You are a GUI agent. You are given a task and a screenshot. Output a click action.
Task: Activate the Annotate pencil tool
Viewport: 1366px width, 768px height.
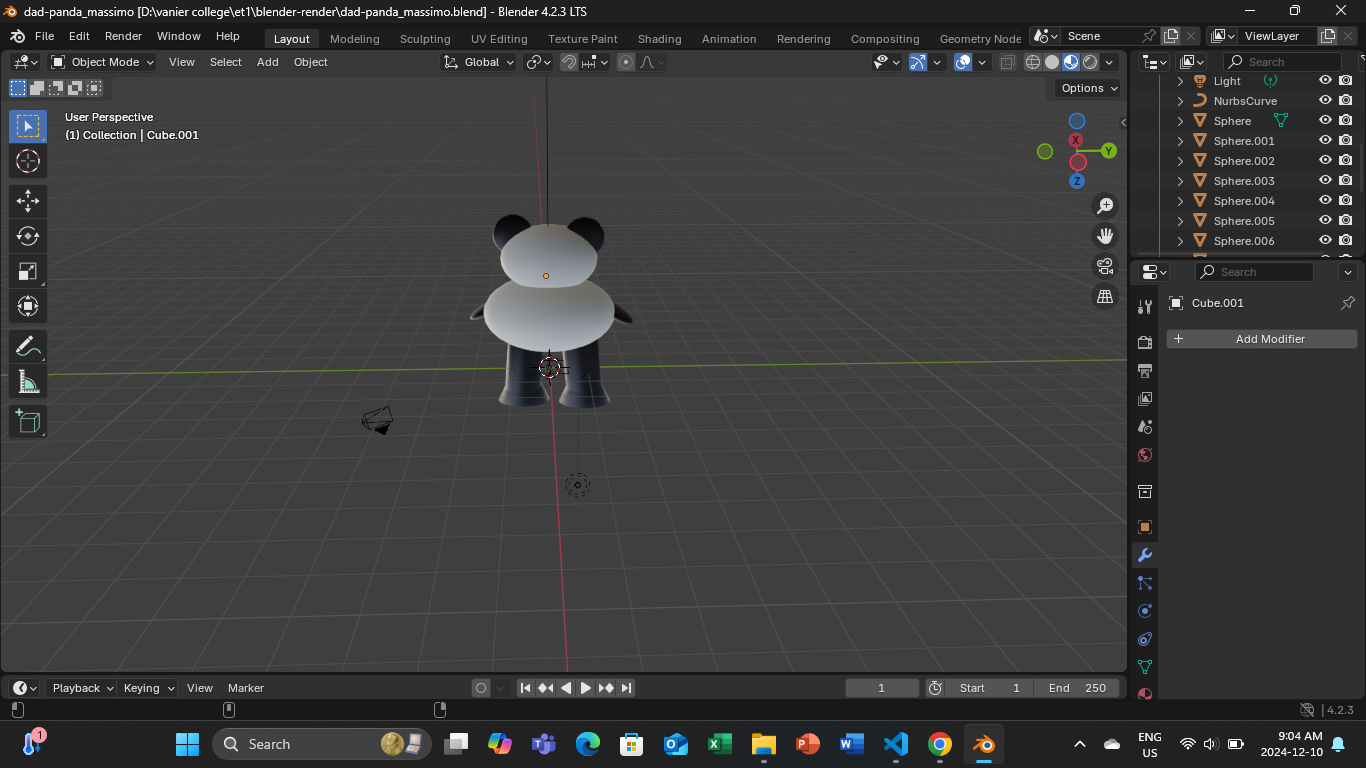28,347
